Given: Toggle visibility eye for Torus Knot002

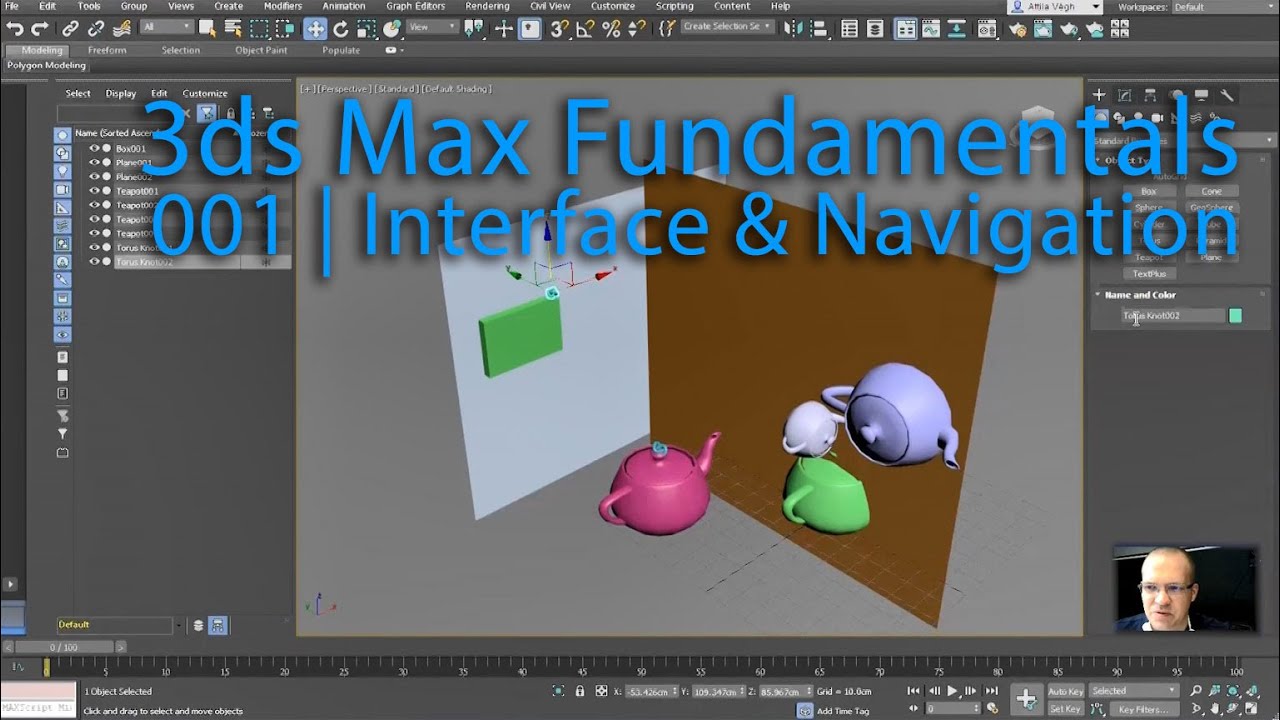Looking at the screenshot, I should tap(95, 262).
